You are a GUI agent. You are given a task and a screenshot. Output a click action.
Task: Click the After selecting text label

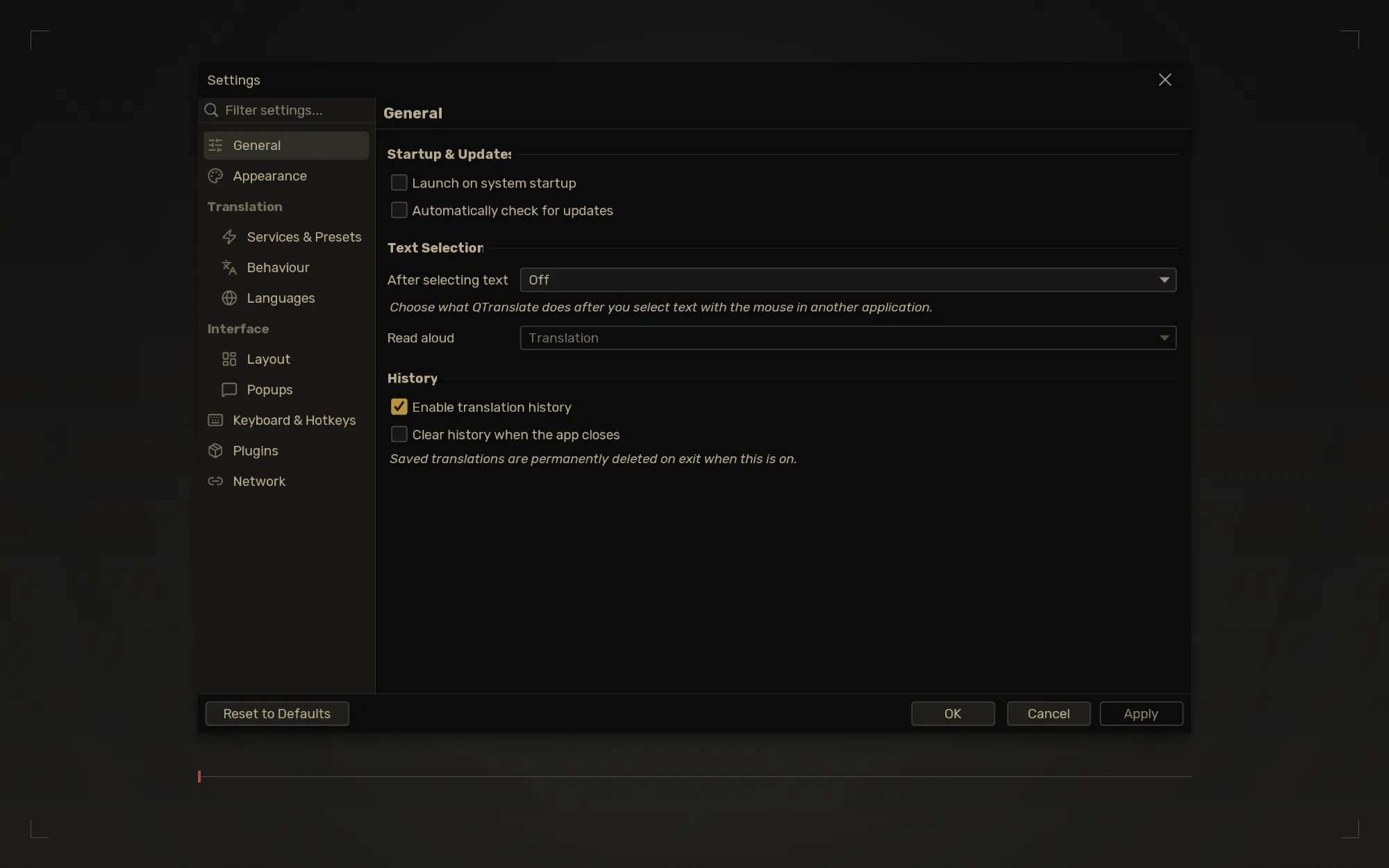click(448, 280)
